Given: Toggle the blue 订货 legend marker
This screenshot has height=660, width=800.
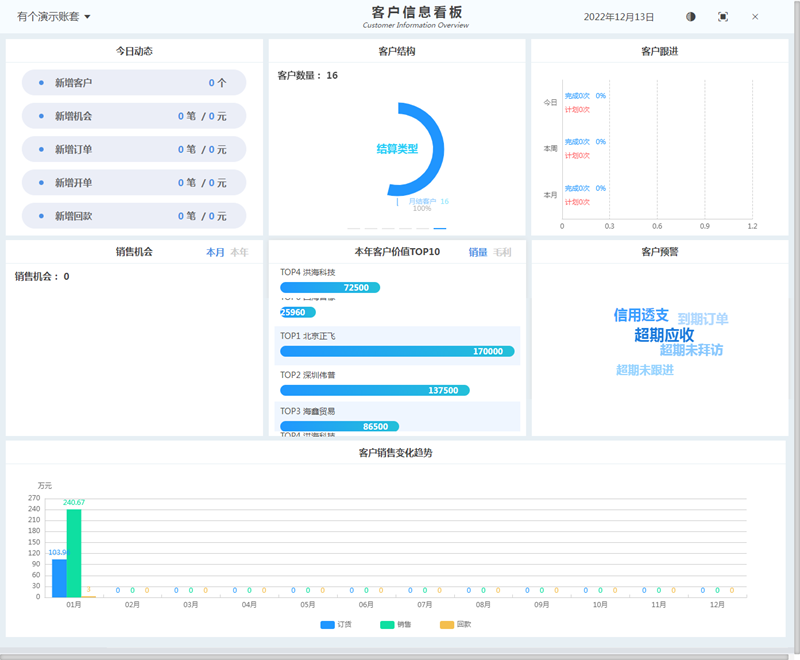Looking at the screenshot, I should point(328,625).
